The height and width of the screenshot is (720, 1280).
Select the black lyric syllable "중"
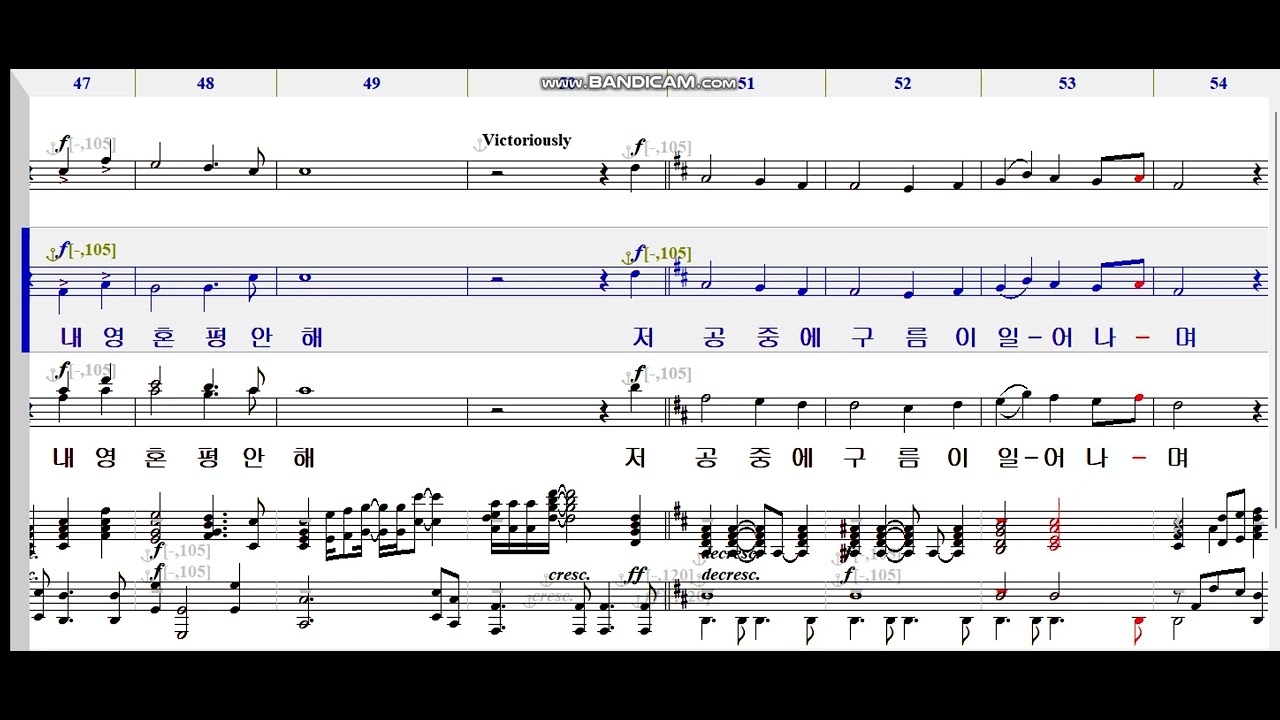click(760, 457)
